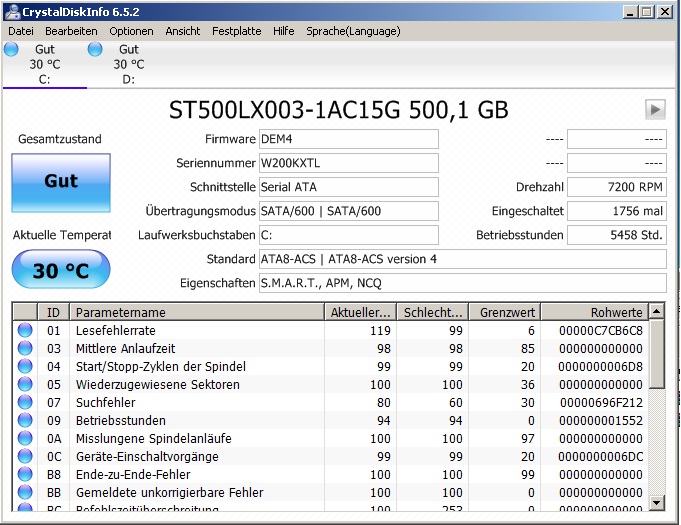
Task: Open the Optionen menu
Action: coord(131,31)
